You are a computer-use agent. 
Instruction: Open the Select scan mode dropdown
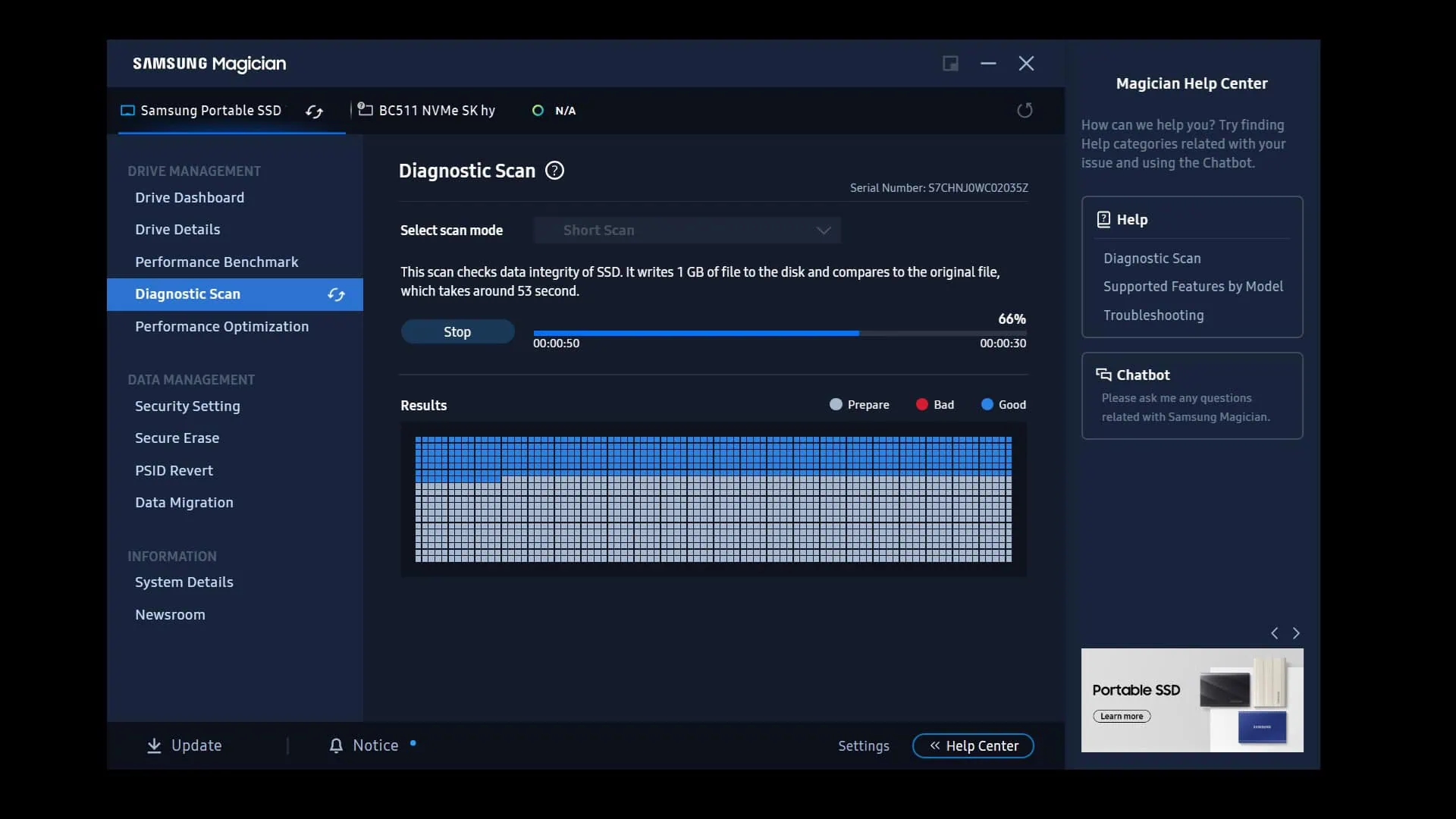click(x=687, y=231)
